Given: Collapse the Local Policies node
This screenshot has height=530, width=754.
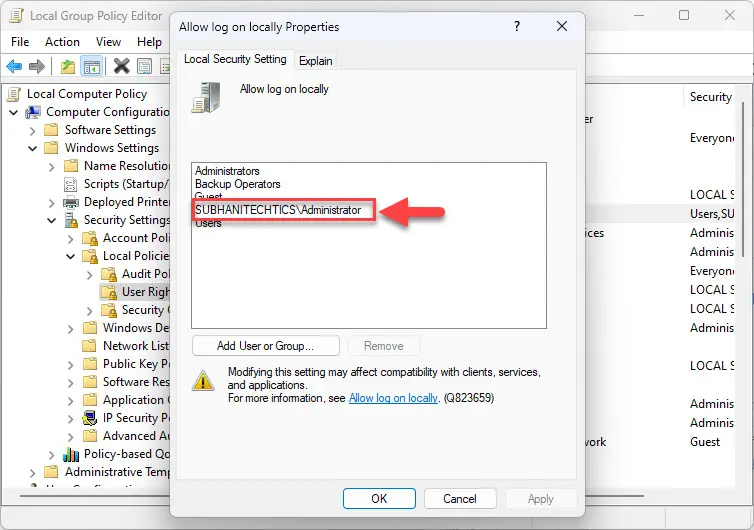Looking at the screenshot, I should click(x=71, y=256).
